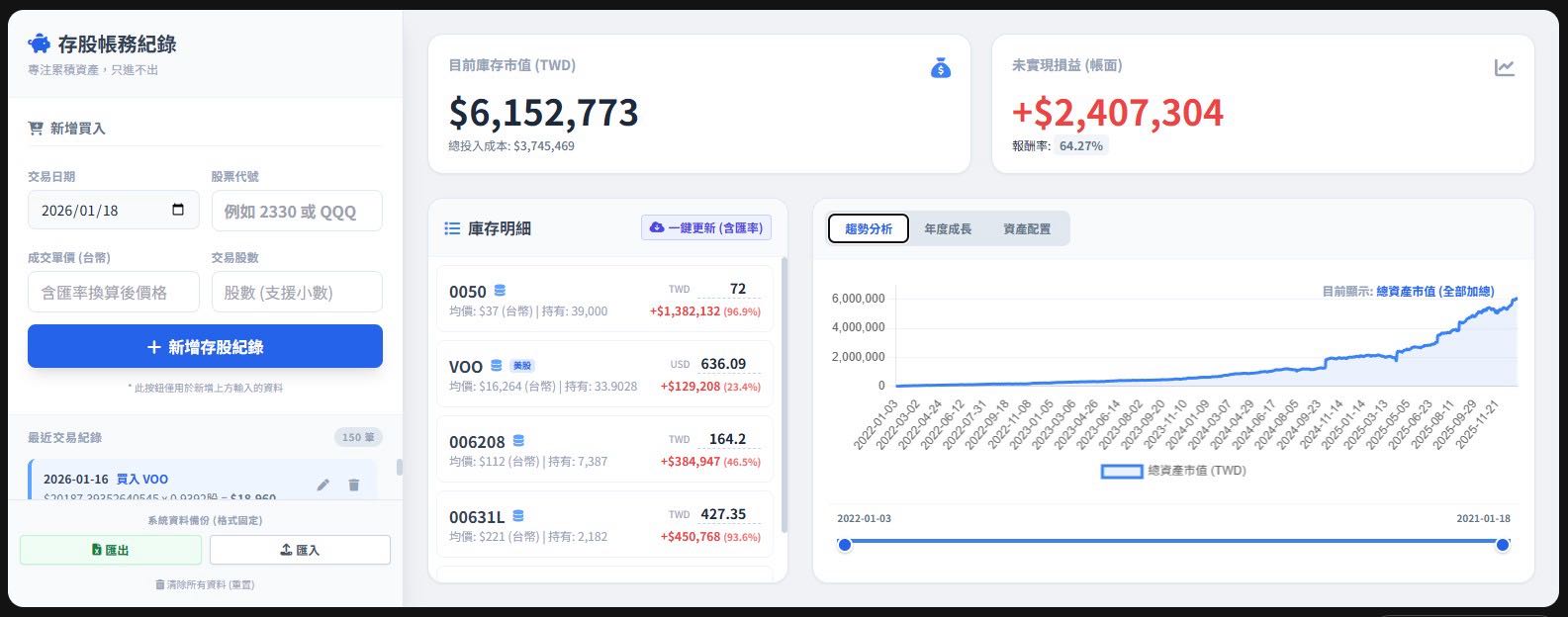Switch to the 年度成長 tab

pos(948,228)
